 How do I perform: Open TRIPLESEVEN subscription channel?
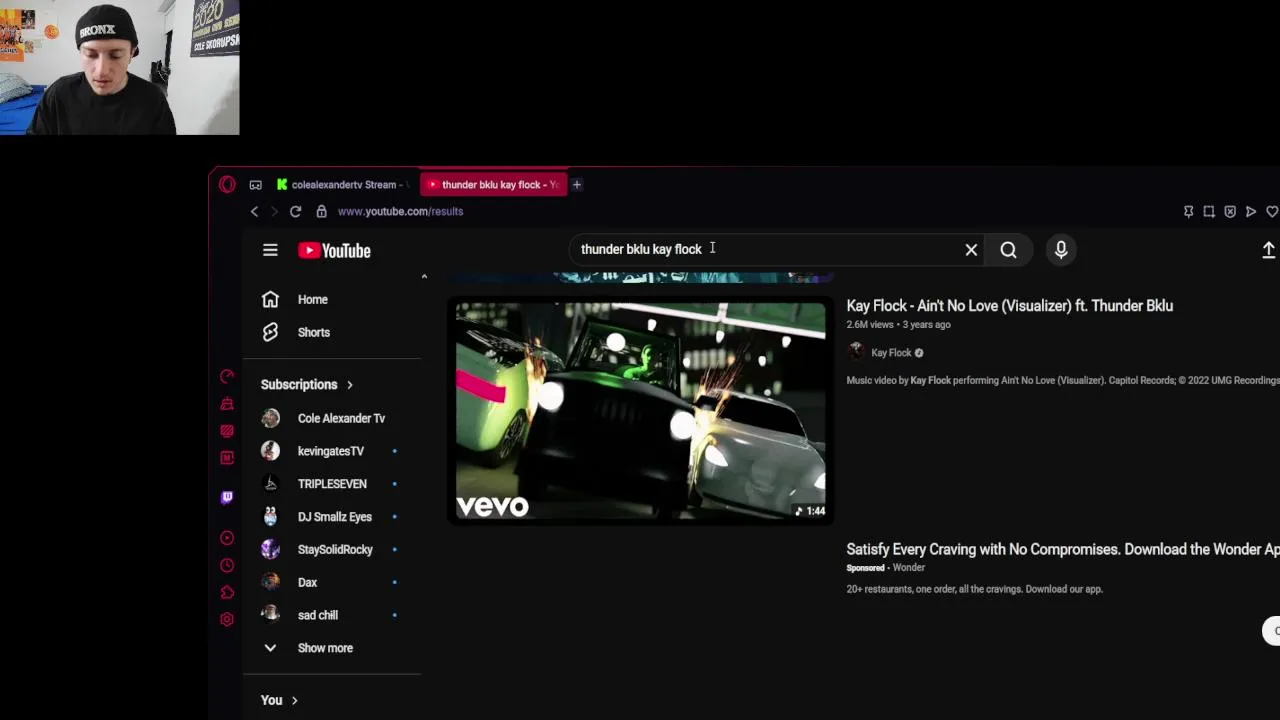332,484
